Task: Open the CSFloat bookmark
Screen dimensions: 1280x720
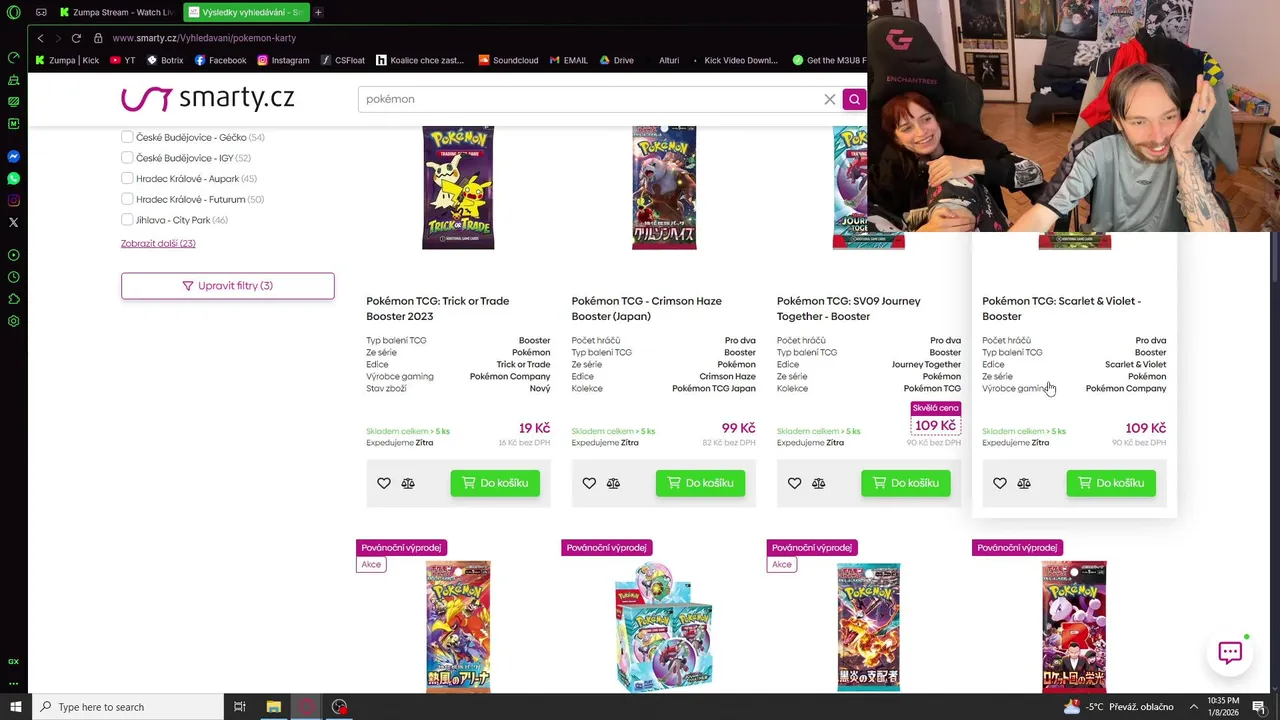Action: (x=343, y=60)
